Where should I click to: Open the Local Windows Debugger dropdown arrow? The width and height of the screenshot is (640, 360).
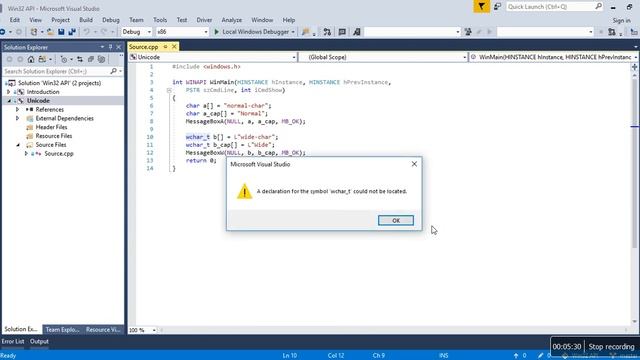(293, 32)
